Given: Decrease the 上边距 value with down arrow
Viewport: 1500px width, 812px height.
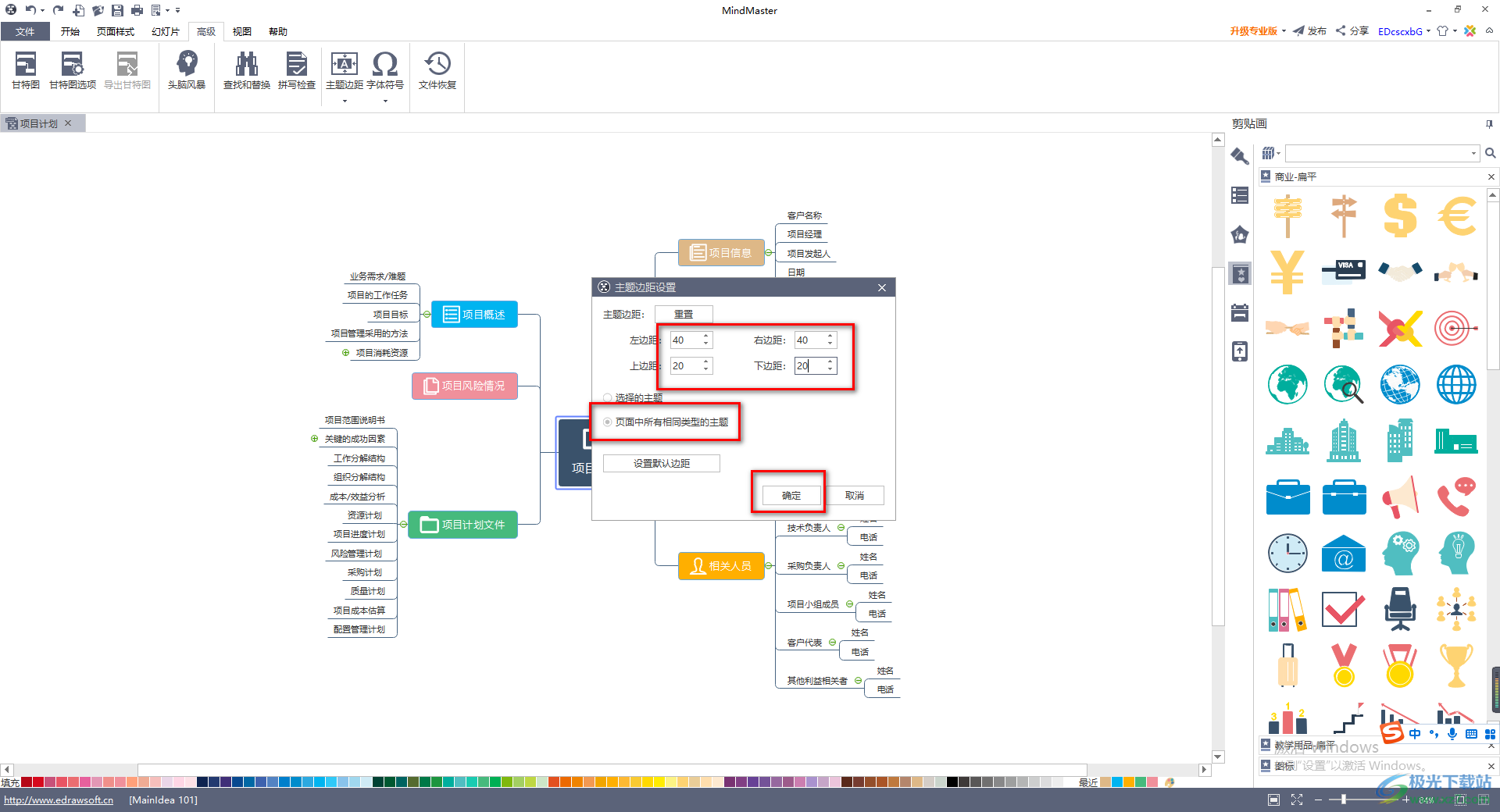Looking at the screenshot, I should coord(706,370).
